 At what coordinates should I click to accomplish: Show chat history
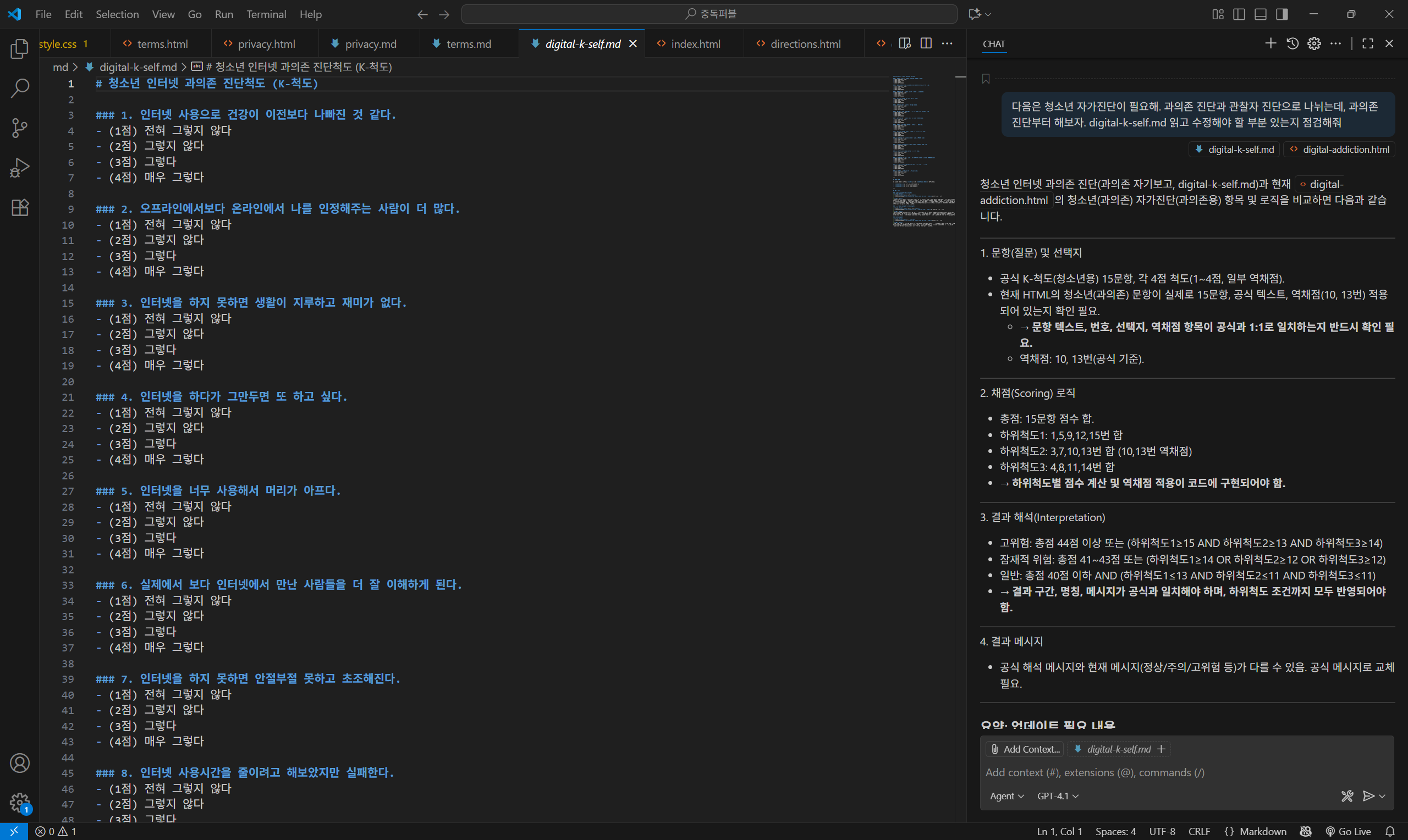[1292, 43]
